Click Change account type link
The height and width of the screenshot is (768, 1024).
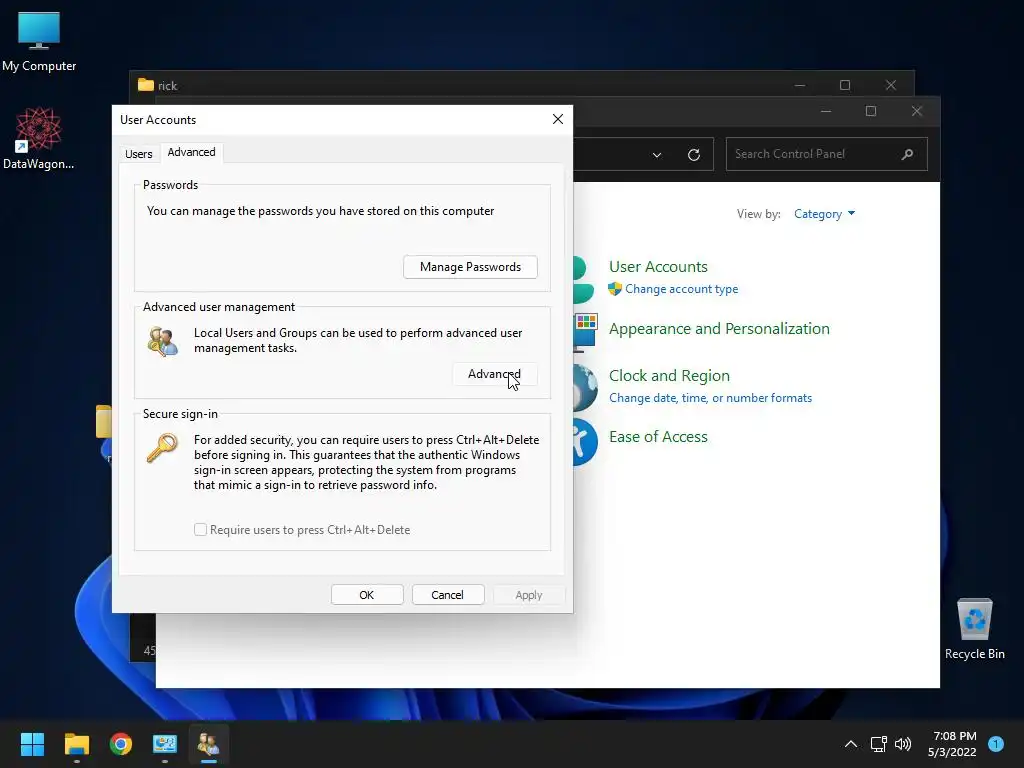tap(682, 289)
